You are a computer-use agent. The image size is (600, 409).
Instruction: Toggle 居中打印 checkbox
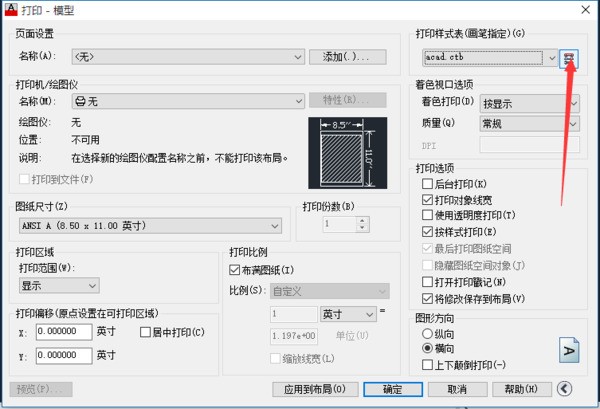click(145, 332)
